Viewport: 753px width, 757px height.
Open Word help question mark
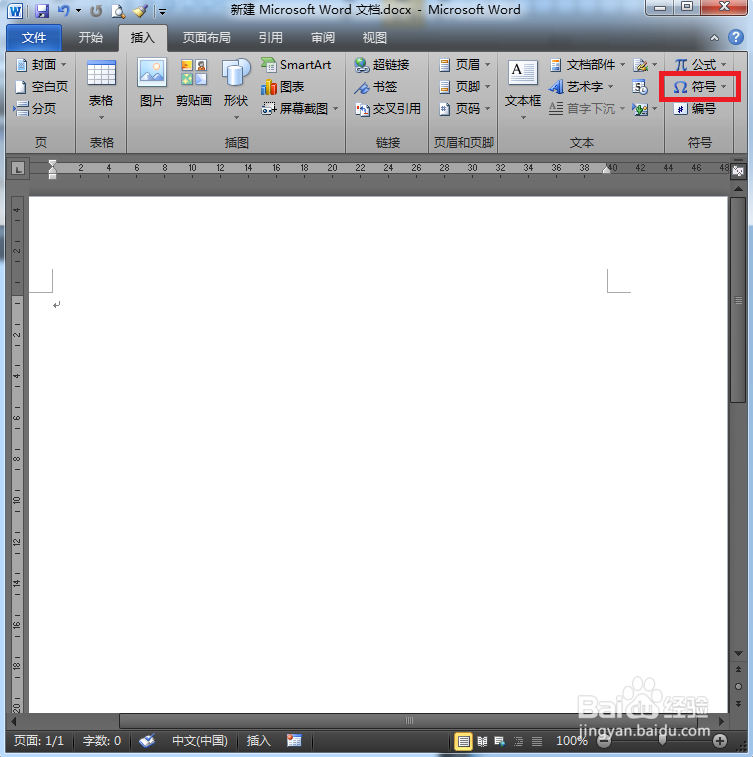(x=736, y=37)
